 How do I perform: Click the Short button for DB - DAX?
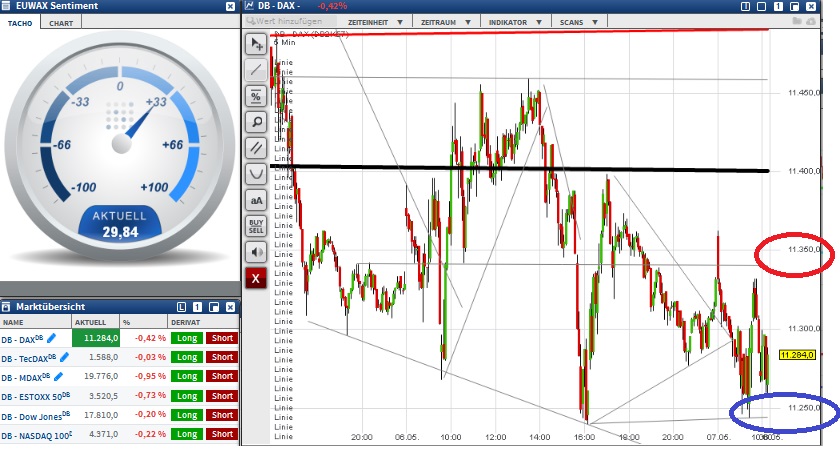point(222,338)
